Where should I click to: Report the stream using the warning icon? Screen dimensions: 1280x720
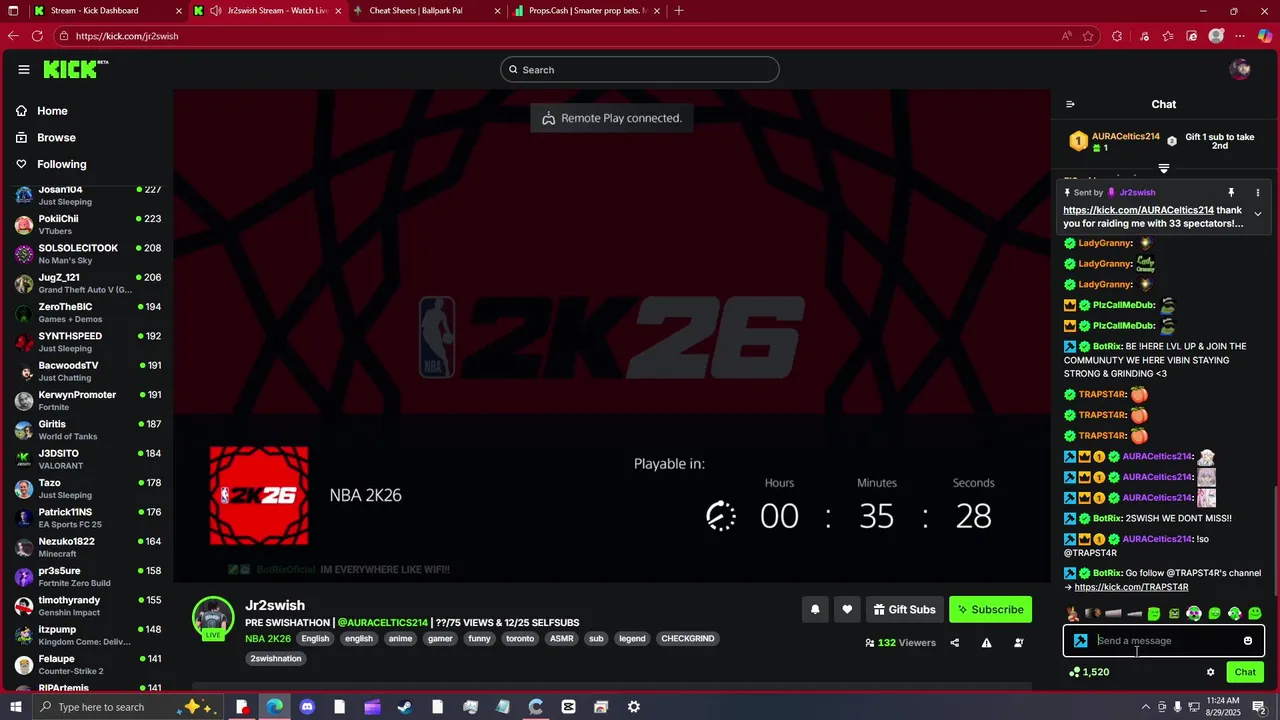[x=986, y=643]
